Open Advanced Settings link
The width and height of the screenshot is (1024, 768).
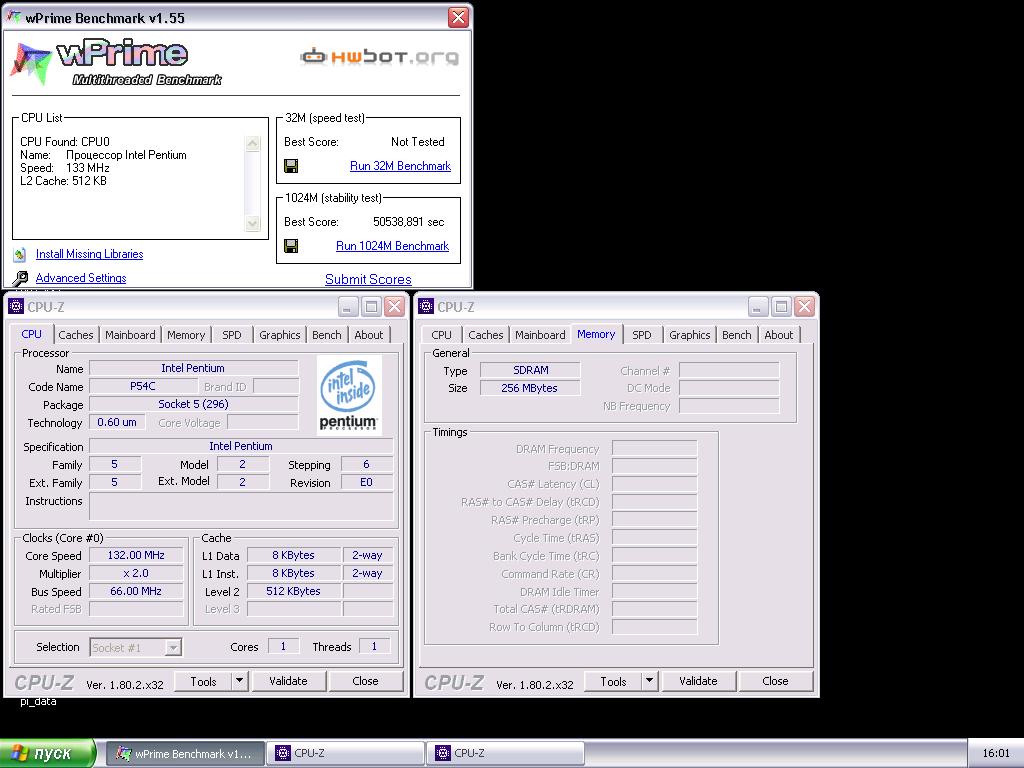coord(81,278)
